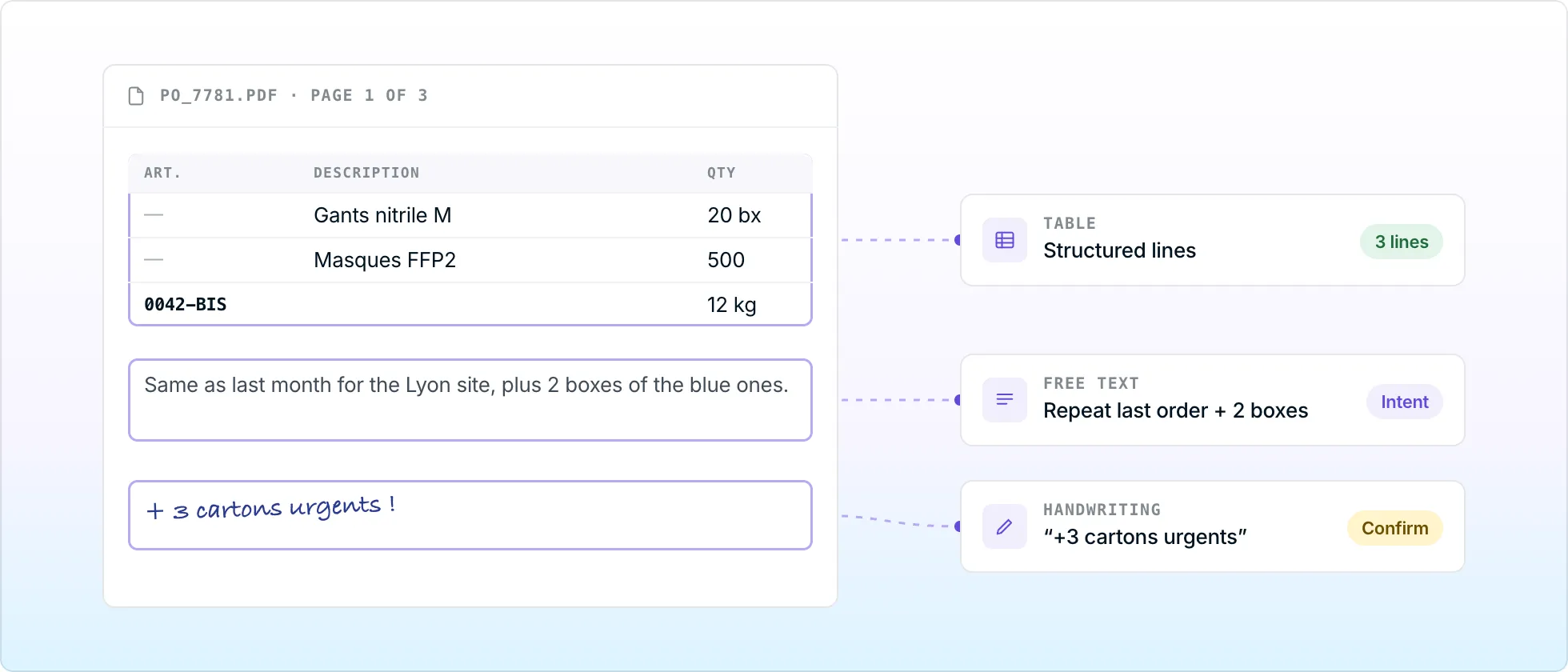
Task: Click the yellow 'Confirm' badge
Action: pos(1395,528)
